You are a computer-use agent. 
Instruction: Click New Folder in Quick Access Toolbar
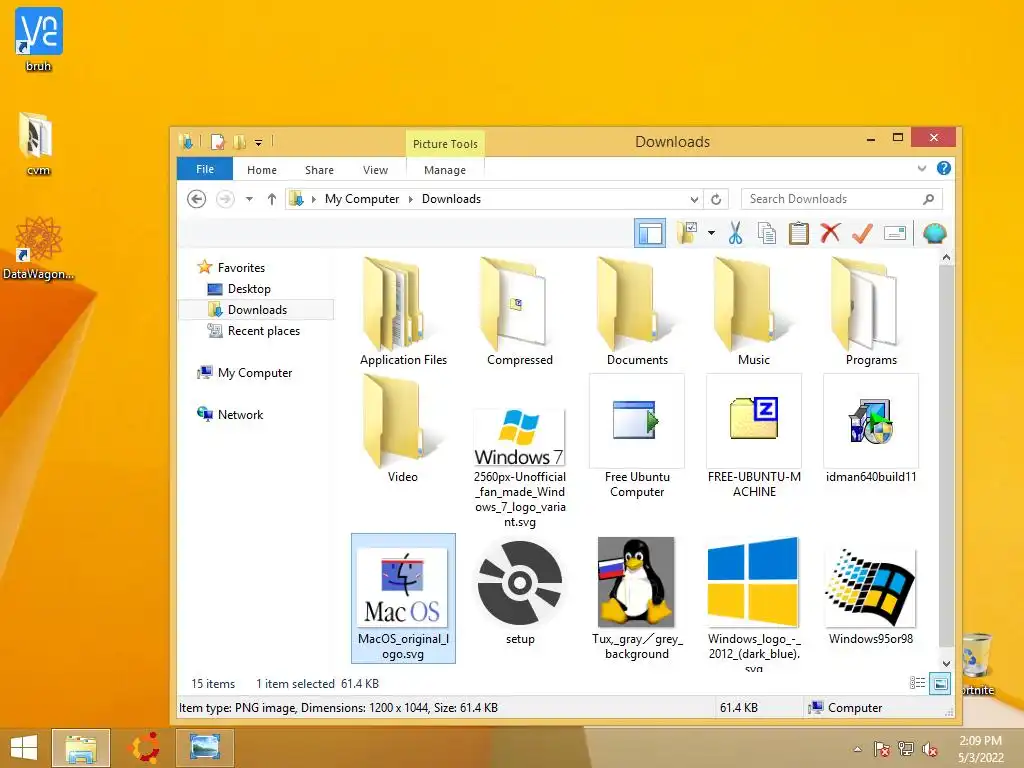[240, 141]
